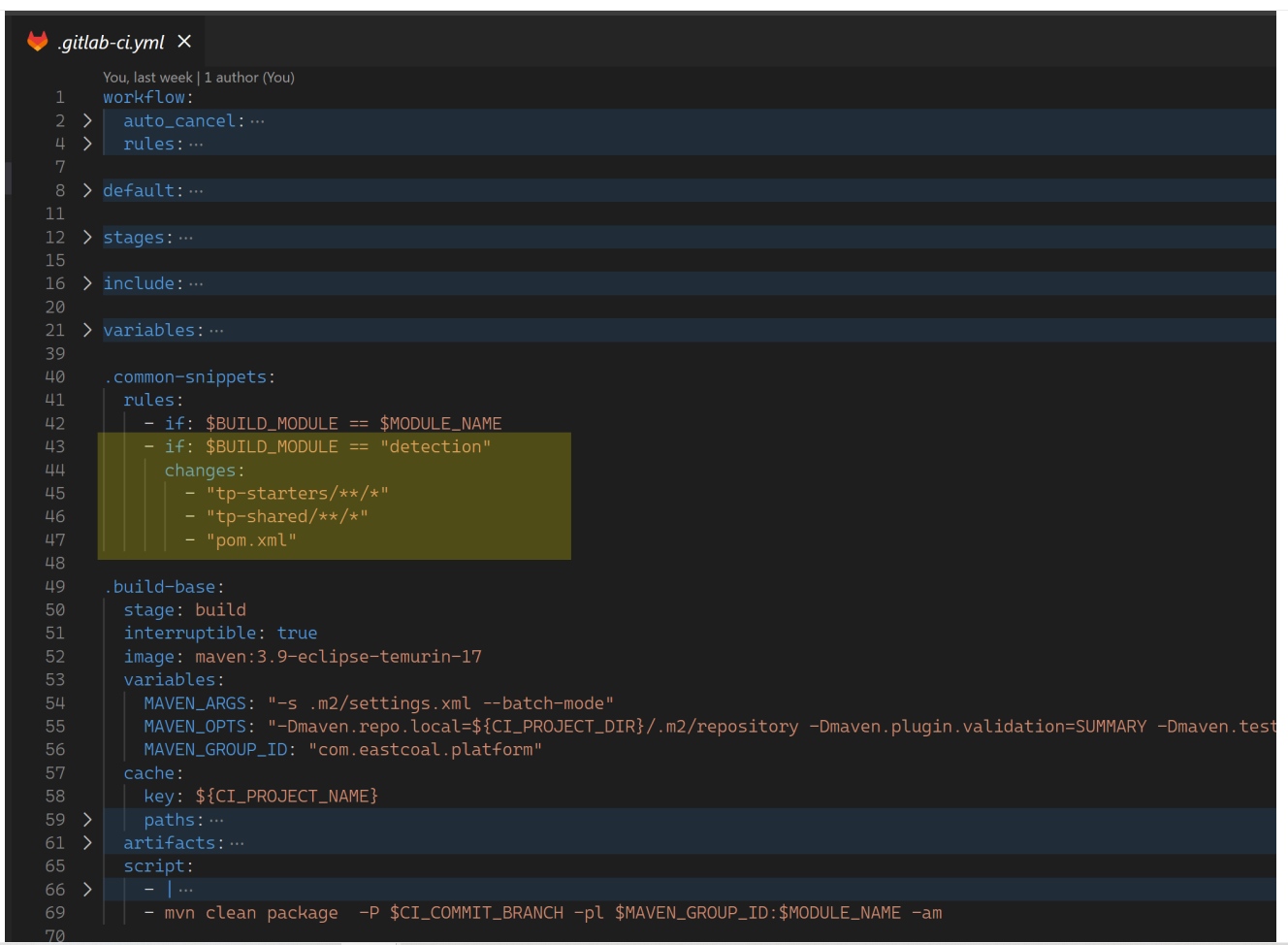Click the '.common-snippets' key

click(x=185, y=376)
